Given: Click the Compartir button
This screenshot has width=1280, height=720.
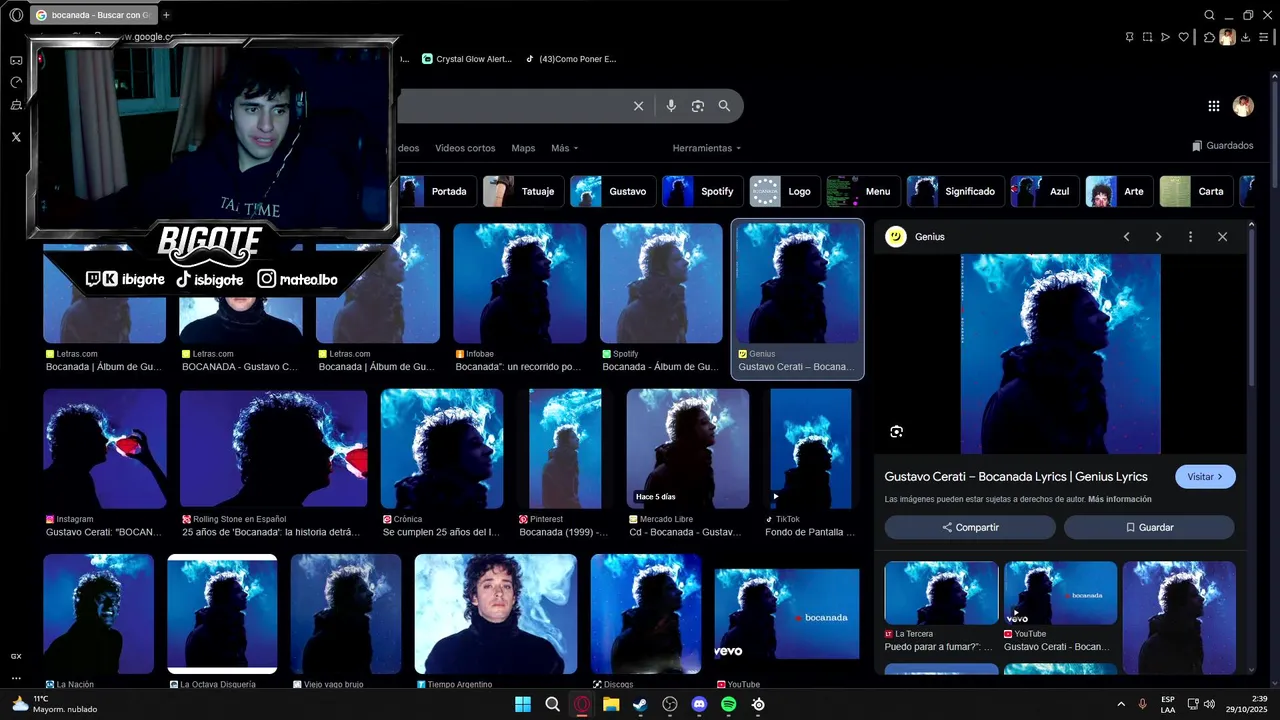Looking at the screenshot, I should (x=970, y=527).
